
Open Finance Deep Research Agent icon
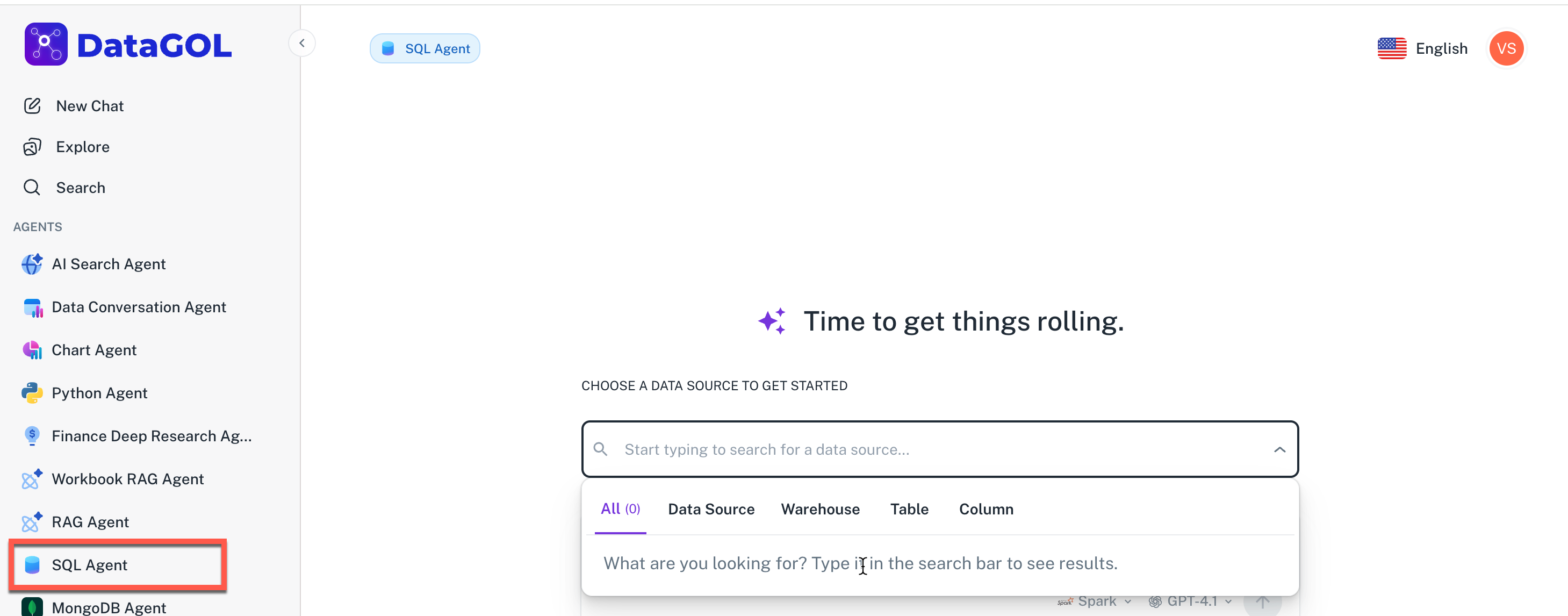[32, 436]
